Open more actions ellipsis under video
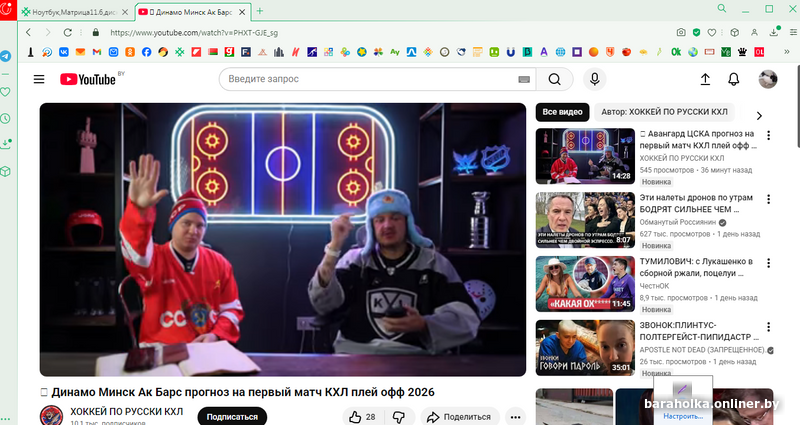The width and height of the screenshot is (800, 425). pyautogui.click(x=515, y=417)
